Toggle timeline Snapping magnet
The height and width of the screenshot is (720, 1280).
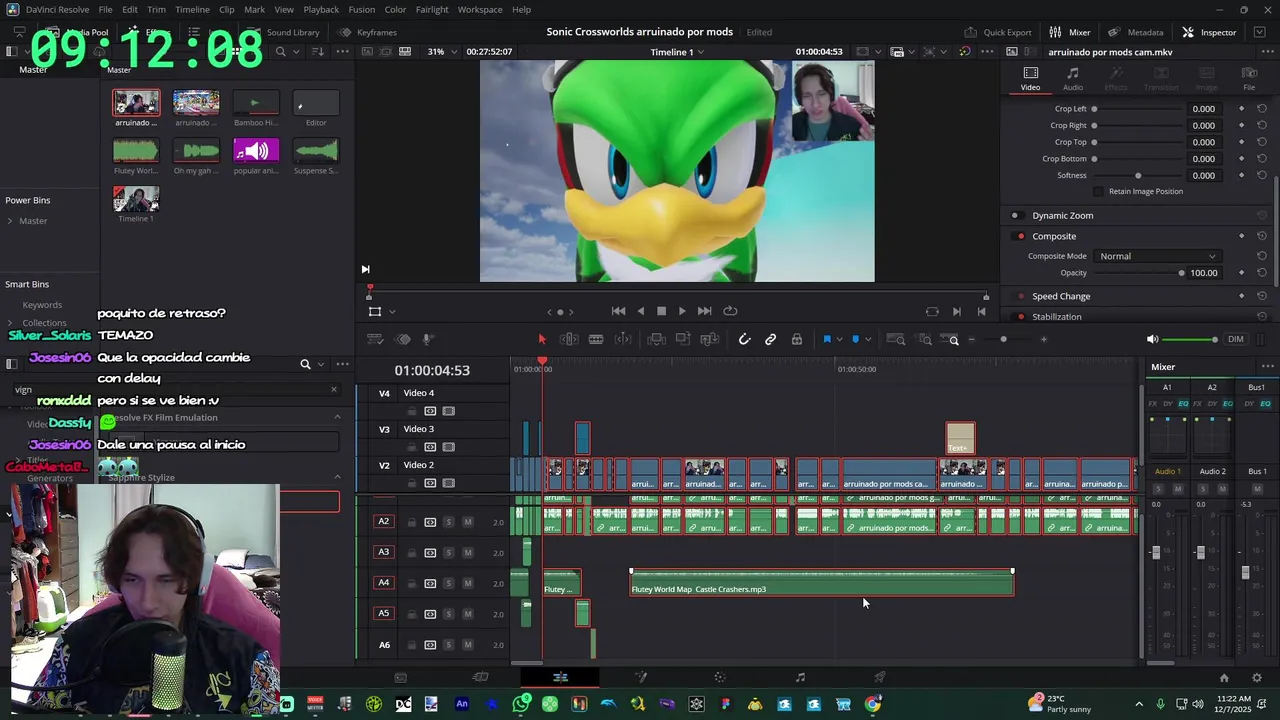pos(744,340)
